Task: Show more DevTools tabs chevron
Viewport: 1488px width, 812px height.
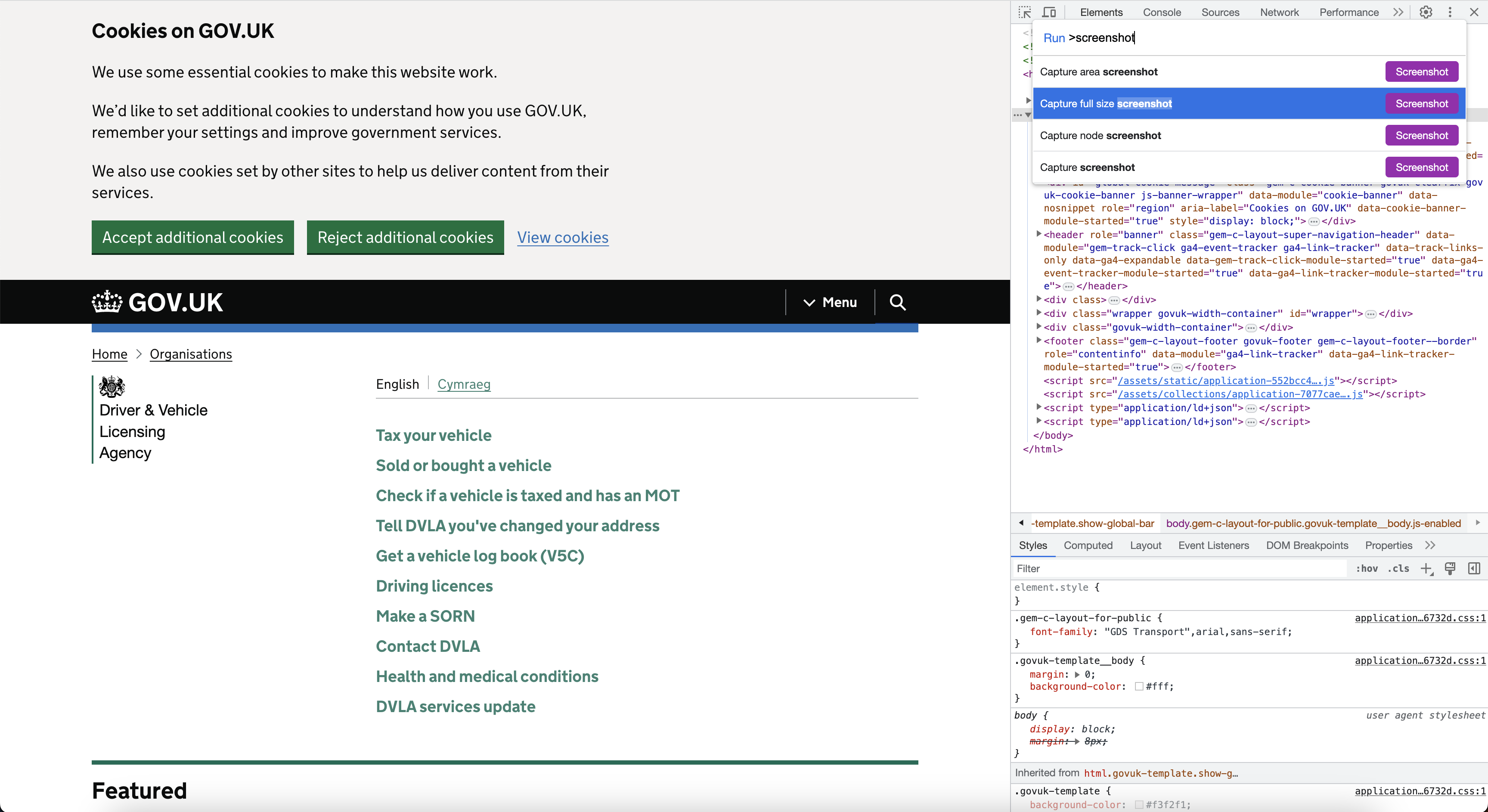Action: (1398, 12)
